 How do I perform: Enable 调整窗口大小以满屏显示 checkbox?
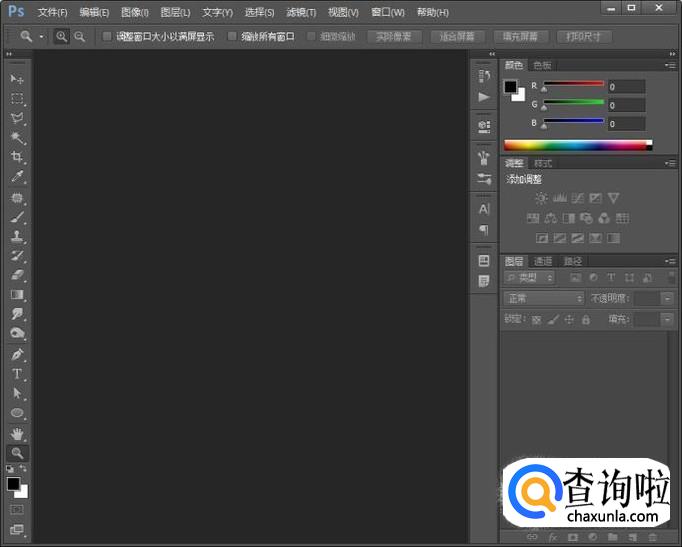[x=108, y=37]
